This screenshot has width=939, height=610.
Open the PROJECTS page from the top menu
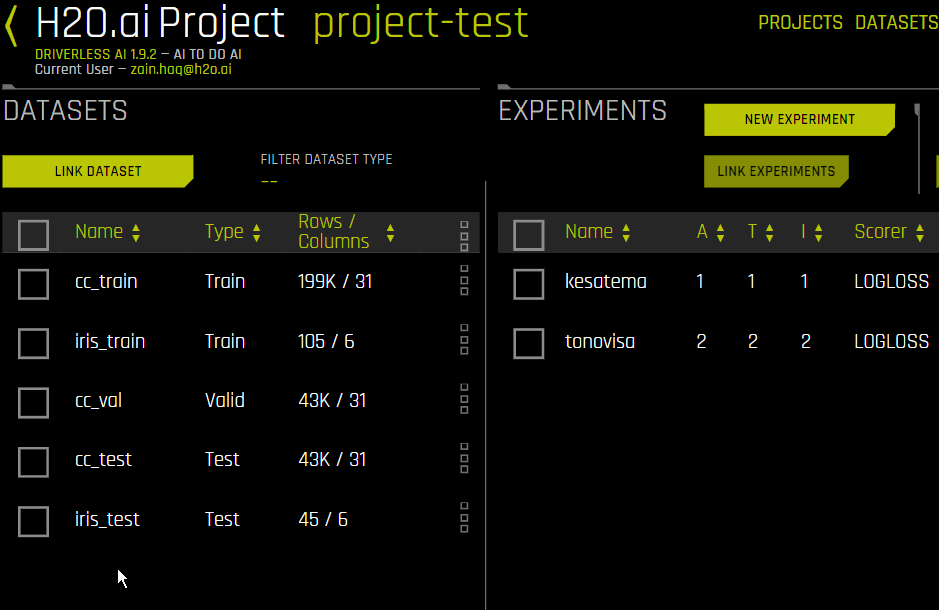800,22
